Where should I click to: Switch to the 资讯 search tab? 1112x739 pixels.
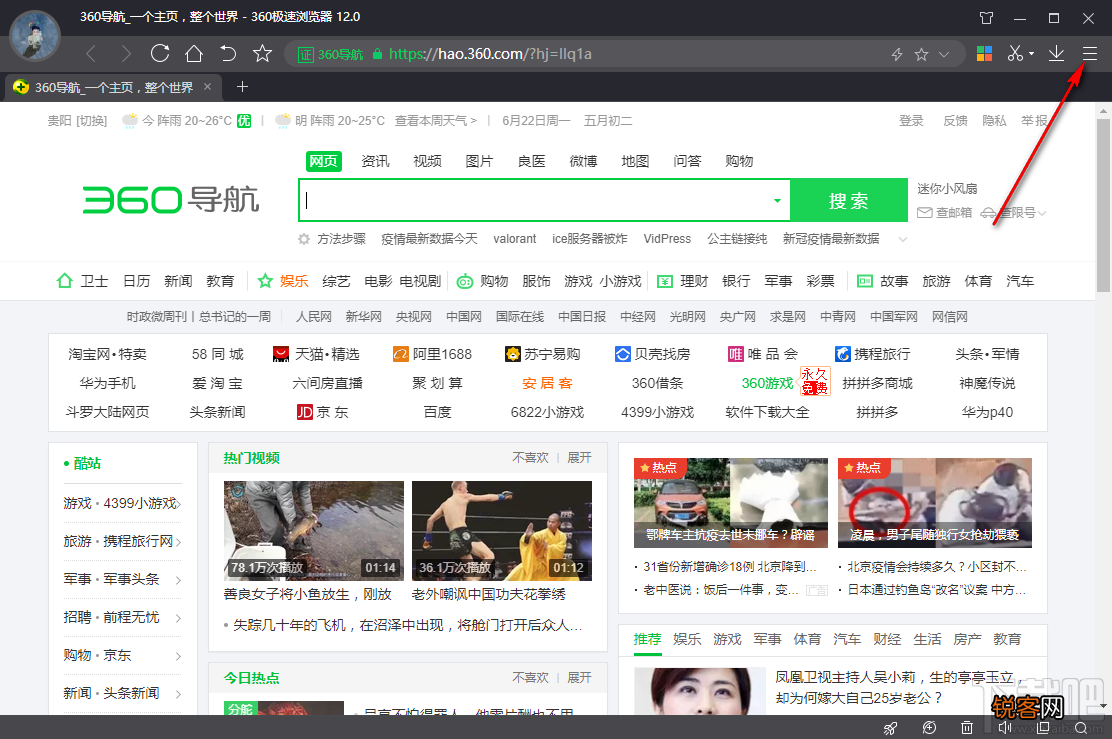pyautogui.click(x=375, y=160)
